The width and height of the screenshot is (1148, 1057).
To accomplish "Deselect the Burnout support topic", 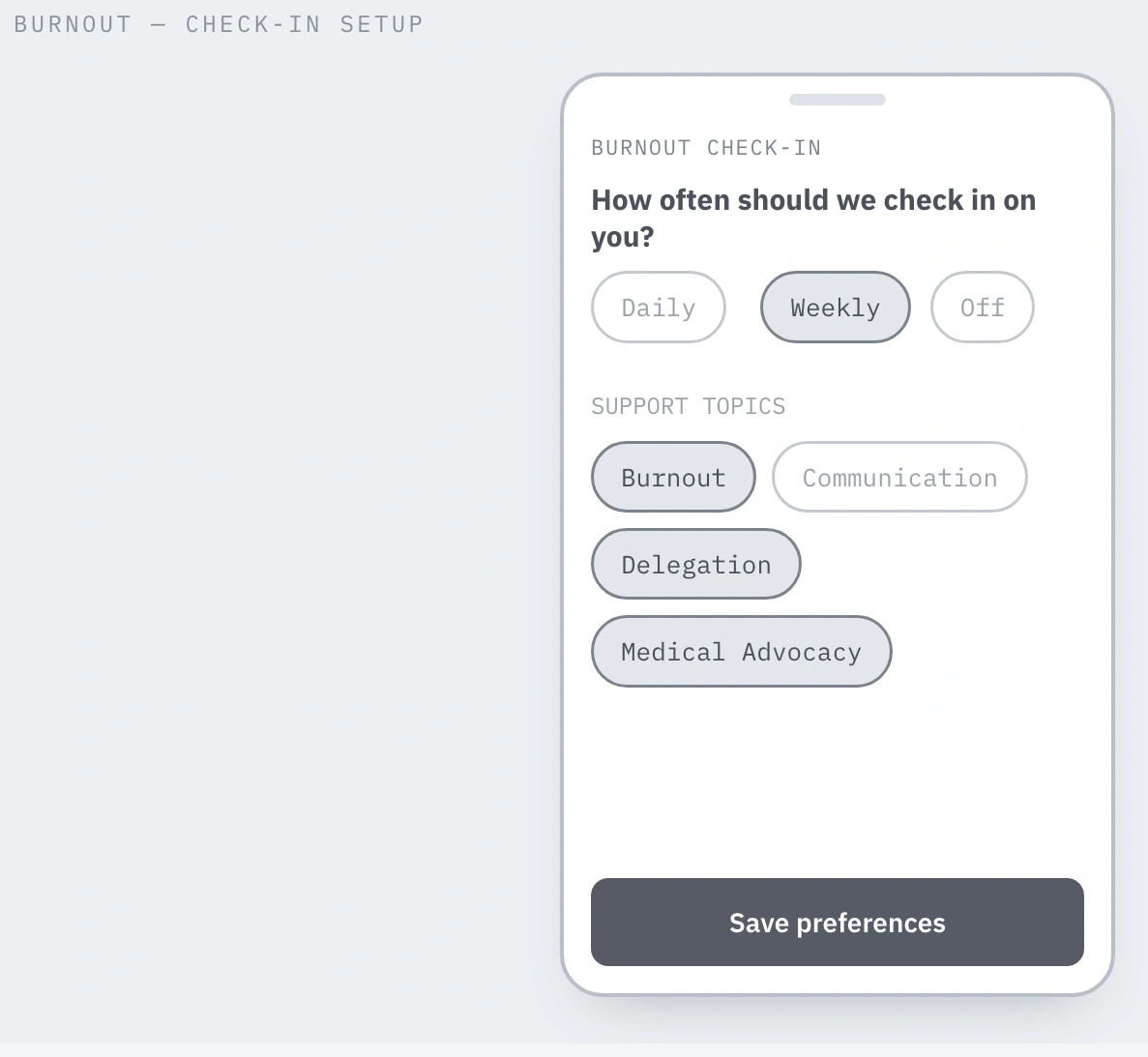I will (673, 478).
